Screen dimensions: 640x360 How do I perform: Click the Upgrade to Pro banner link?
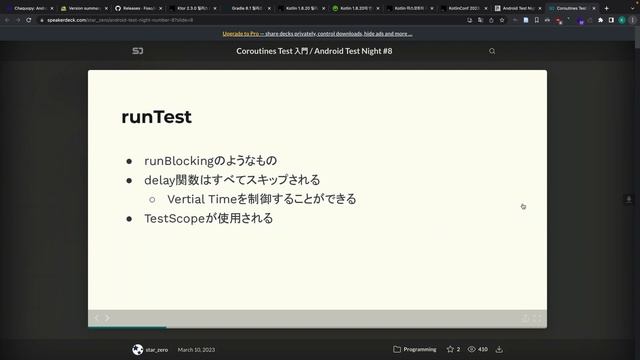(x=317, y=34)
